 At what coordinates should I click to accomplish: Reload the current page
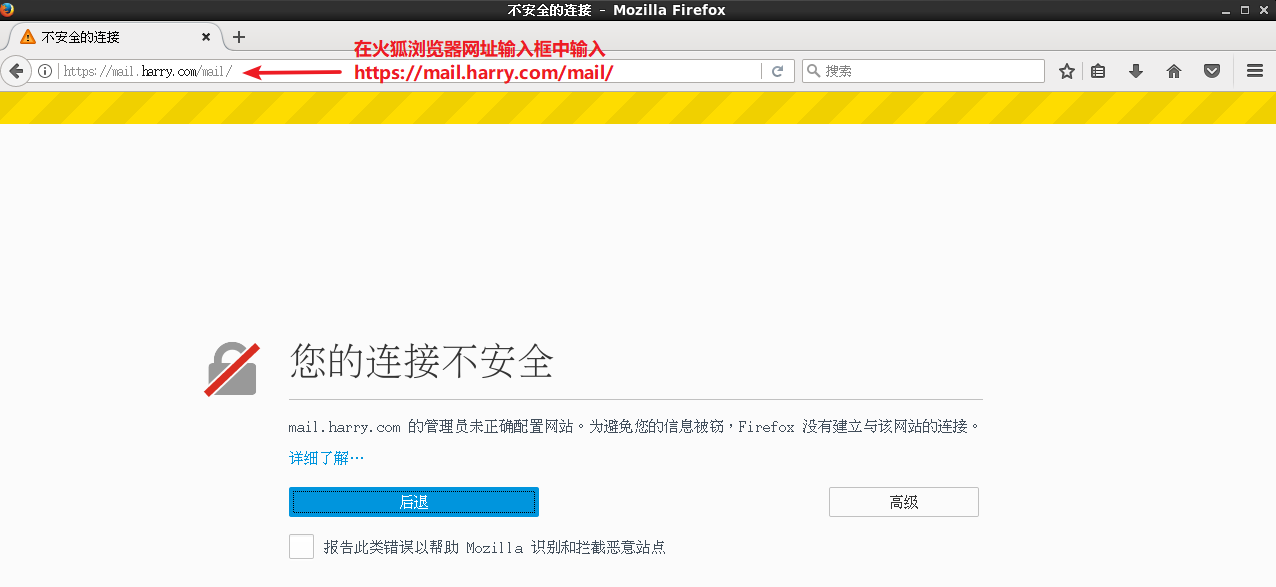coord(777,71)
